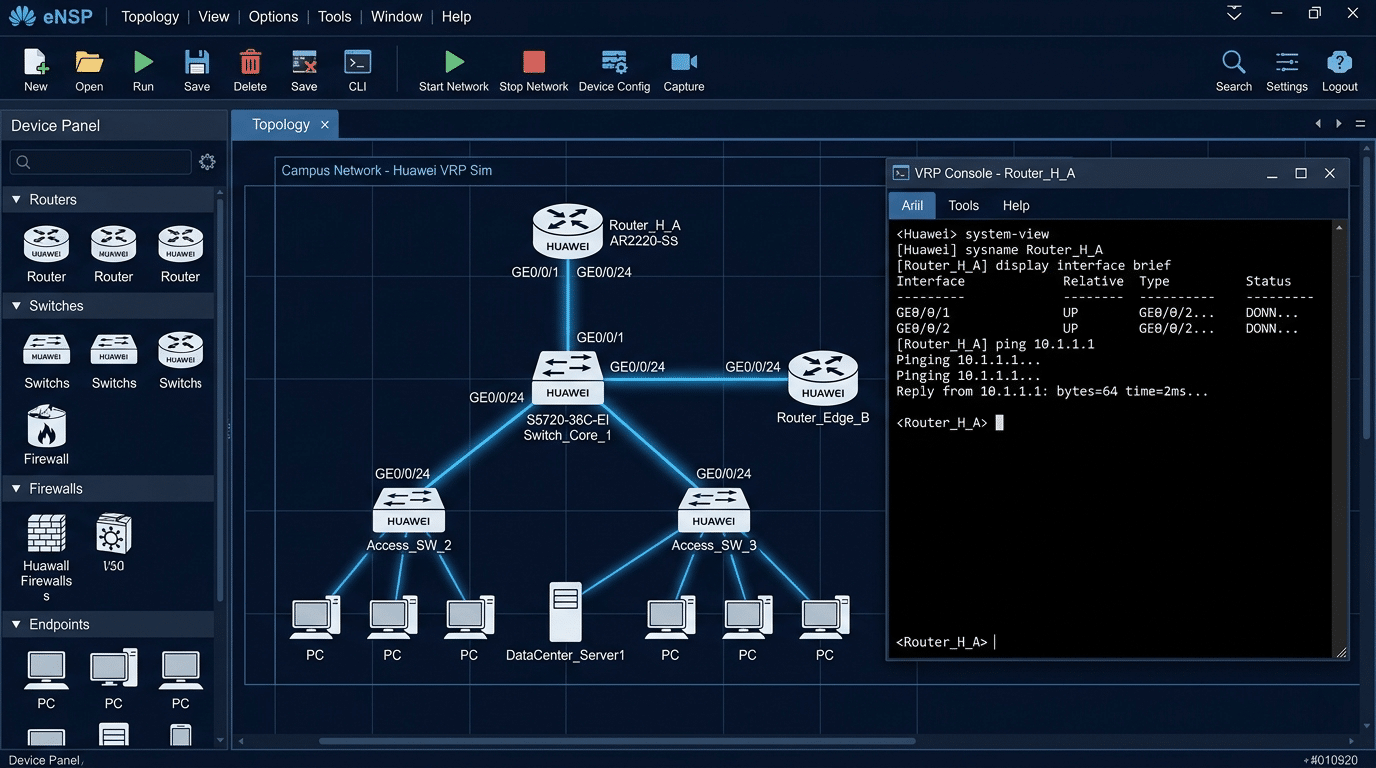This screenshot has width=1376, height=768.
Task: Close the Topology tab
Action: coord(325,125)
